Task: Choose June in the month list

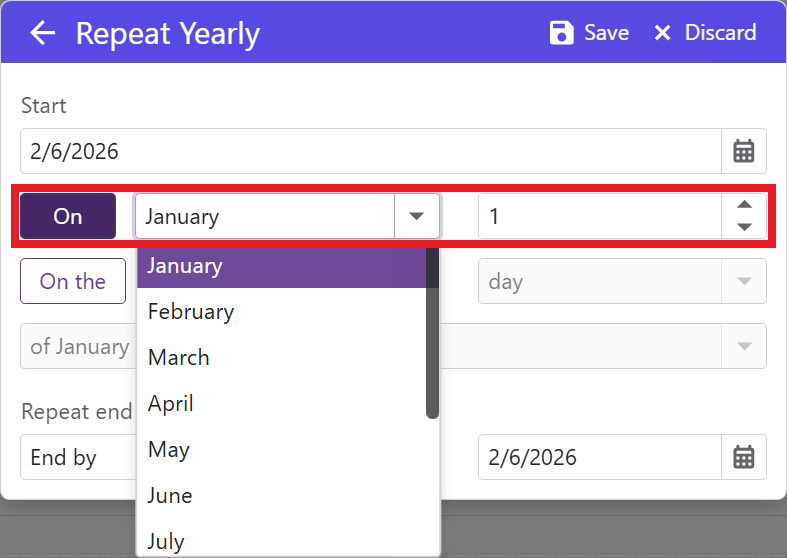Action: [x=170, y=495]
